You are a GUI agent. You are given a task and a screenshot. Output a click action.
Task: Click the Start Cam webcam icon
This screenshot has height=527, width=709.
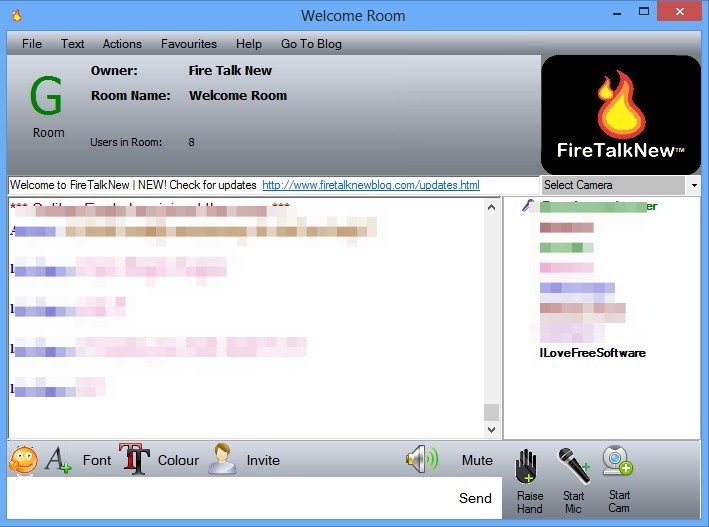(618, 461)
